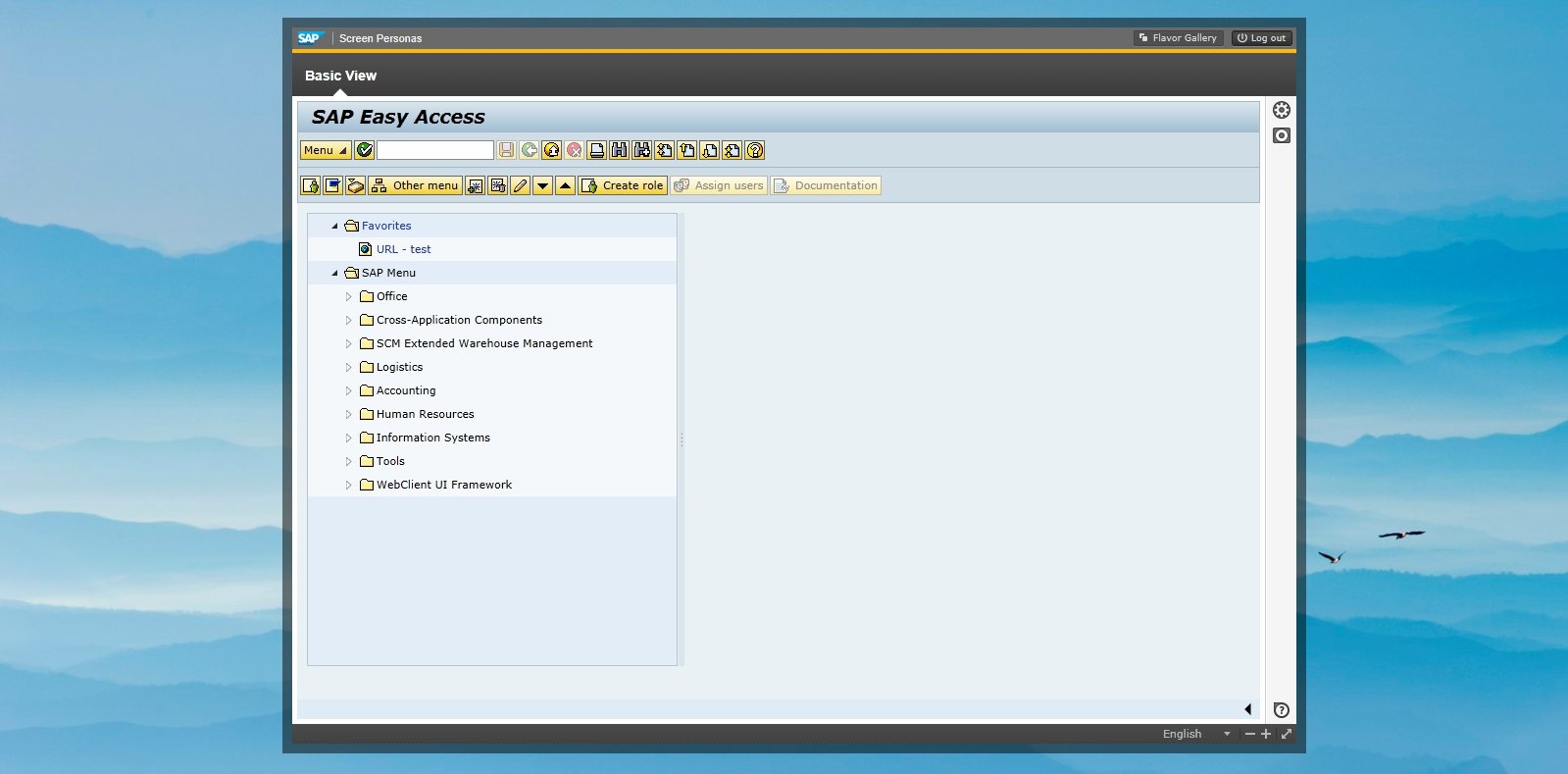Viewport: 1568px width, 774px height.
Task: Click the Next Page icon
Action: point(710,150)
